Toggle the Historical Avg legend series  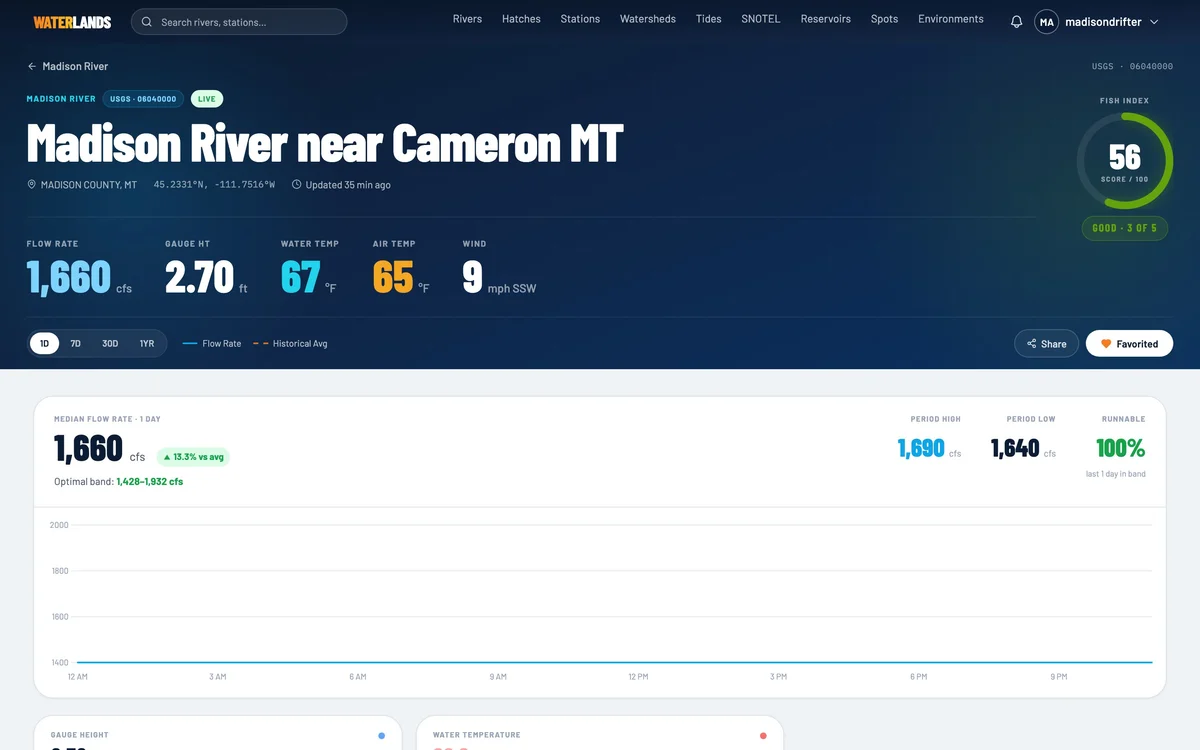(x=290, y=344)
